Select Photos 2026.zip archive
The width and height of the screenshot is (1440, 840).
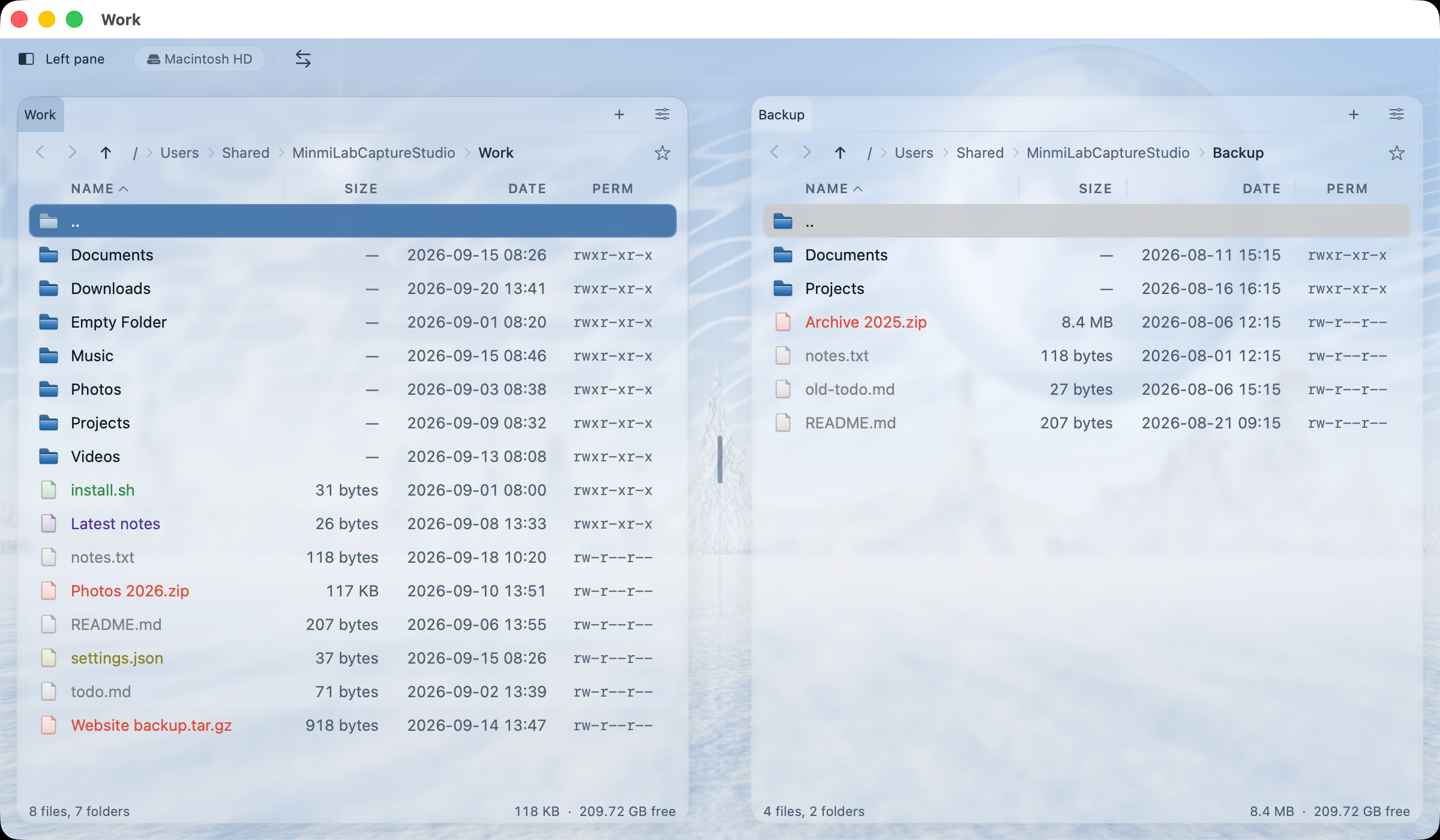[353, 591]
